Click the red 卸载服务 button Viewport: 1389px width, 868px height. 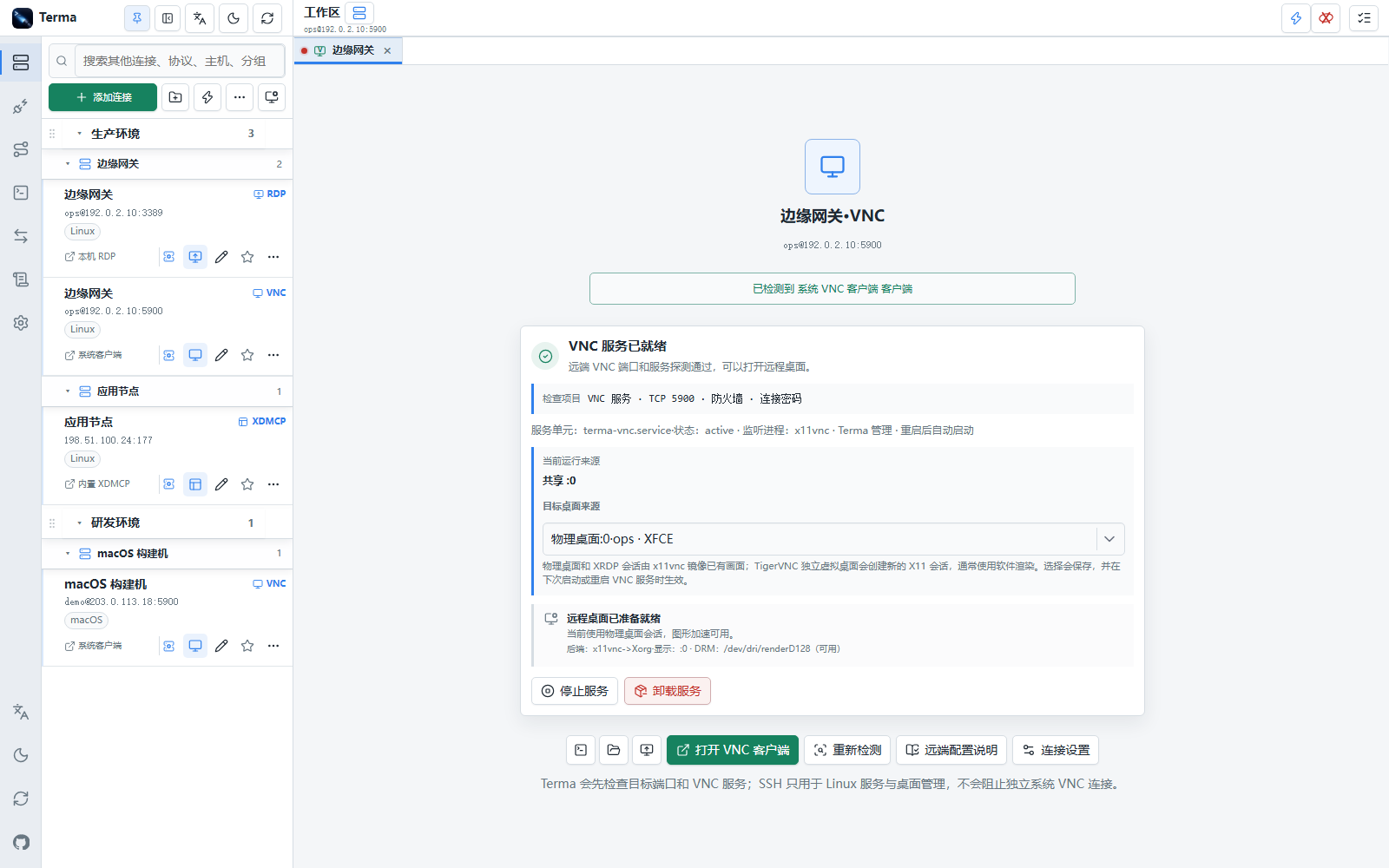[x=668, y=691]
